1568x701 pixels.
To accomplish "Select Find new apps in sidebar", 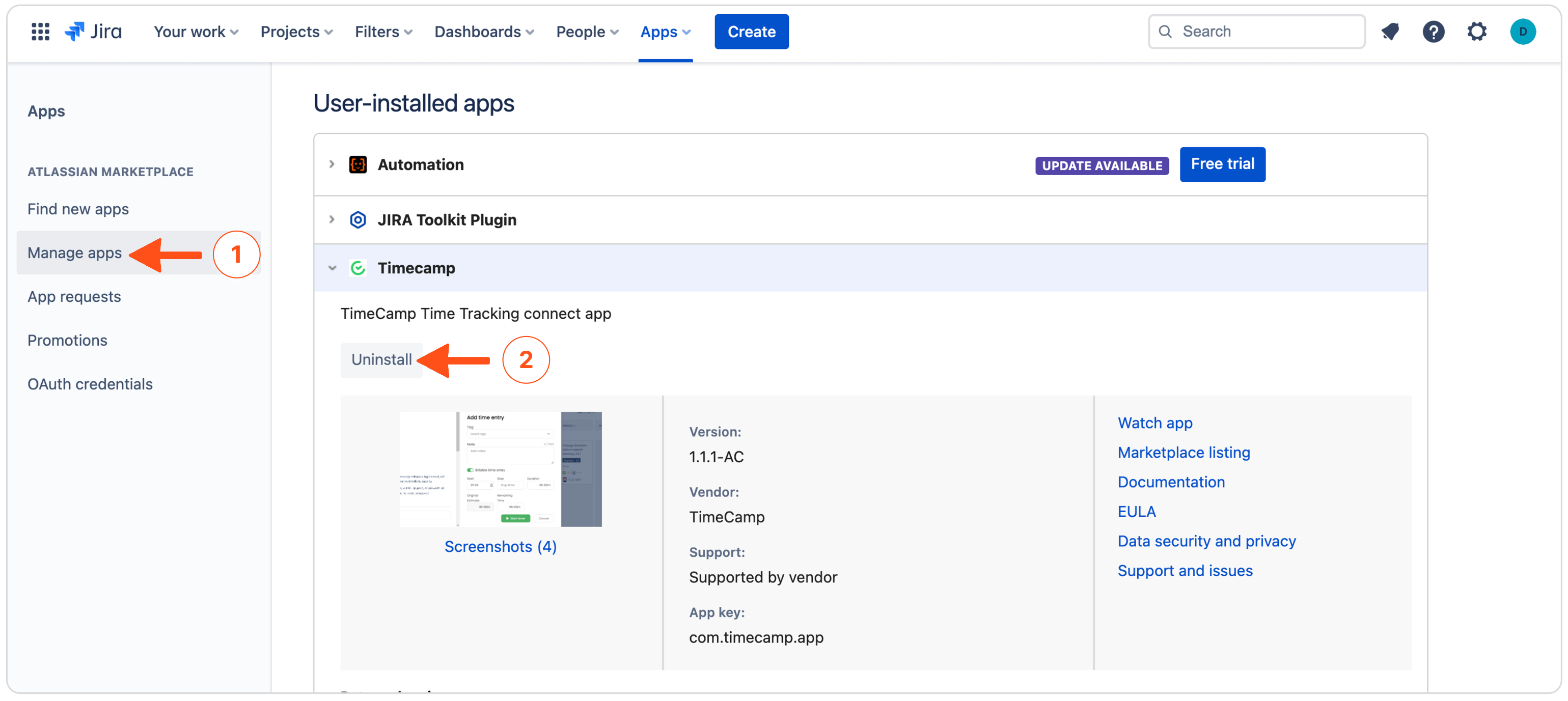I will pyautogui.click(x=78, y=209).
